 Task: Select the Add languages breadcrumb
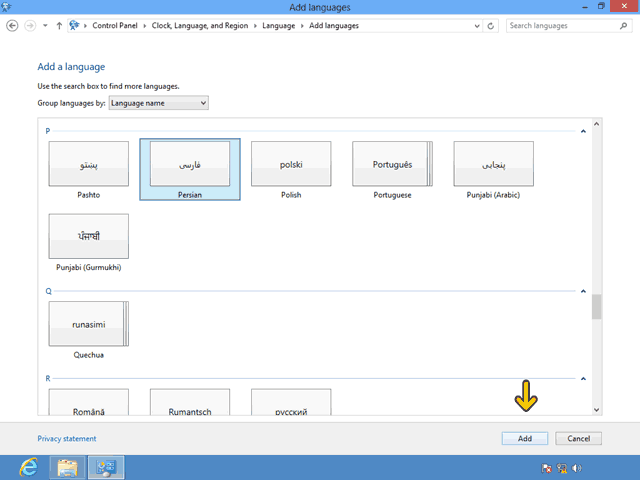pos(333,26)
